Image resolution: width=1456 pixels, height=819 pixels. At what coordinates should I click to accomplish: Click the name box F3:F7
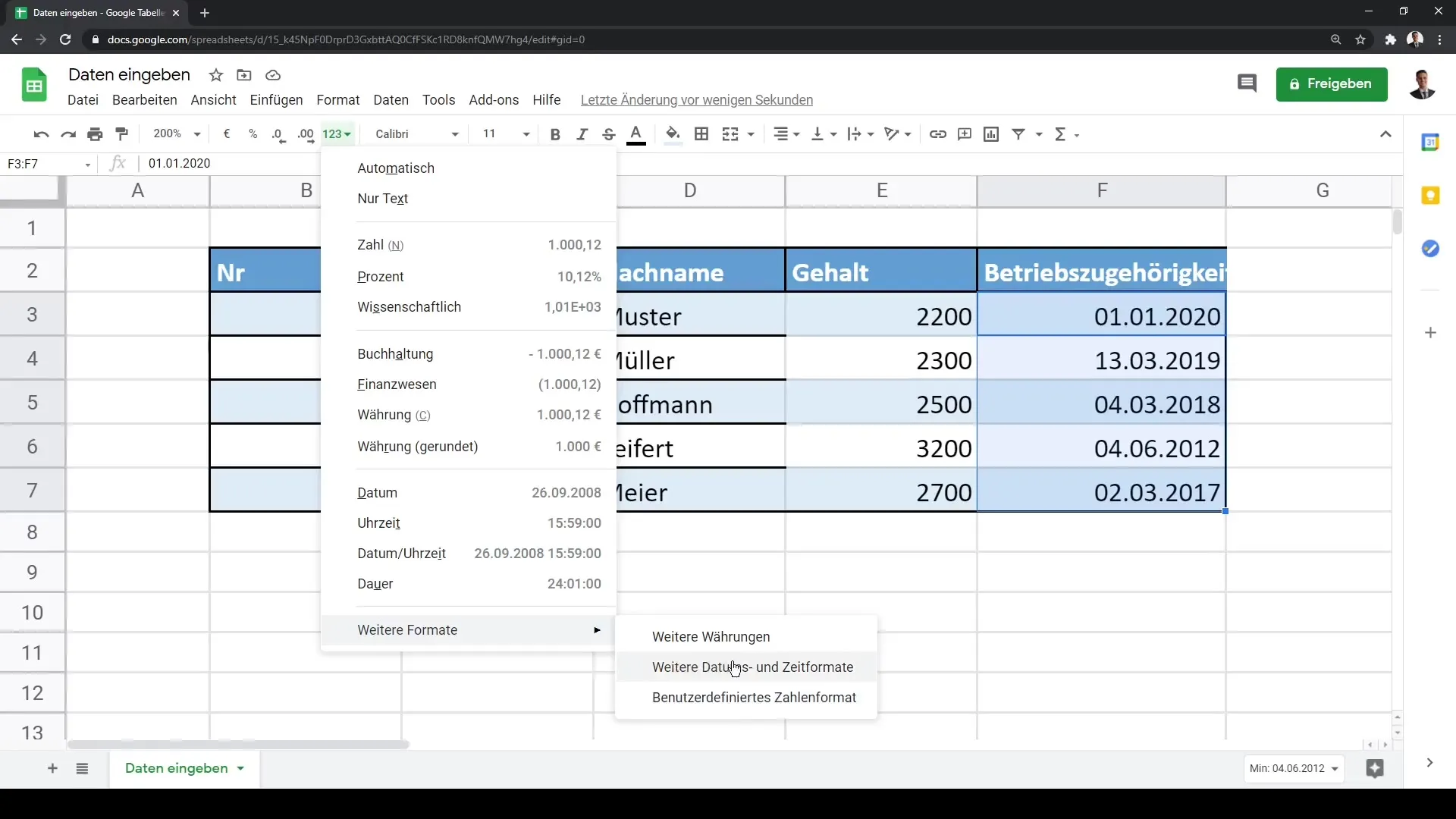49,164
